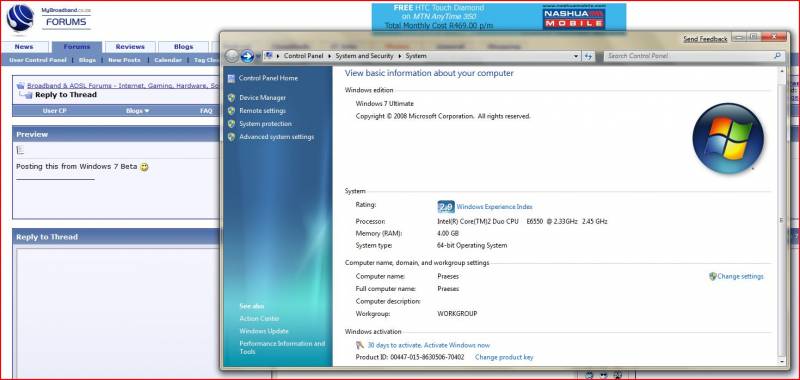
Task: Click the computer icon at the address bar start
Action: [269, 56]
